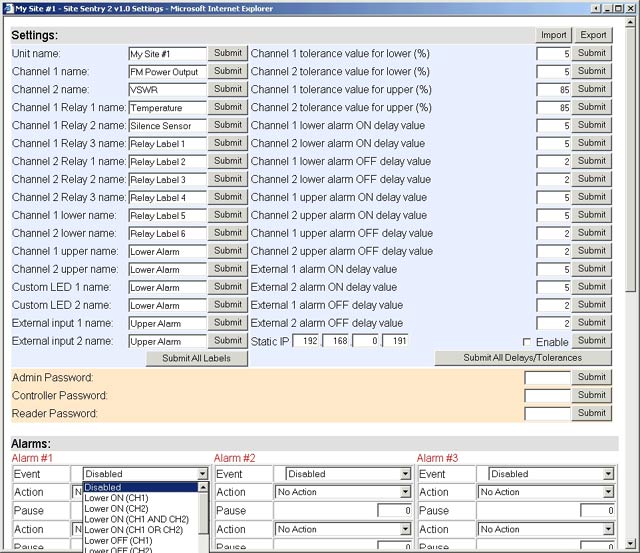640x553 pixels.
Task: Choose Lower ON (CH1) in event list
Action: point(141,498)
